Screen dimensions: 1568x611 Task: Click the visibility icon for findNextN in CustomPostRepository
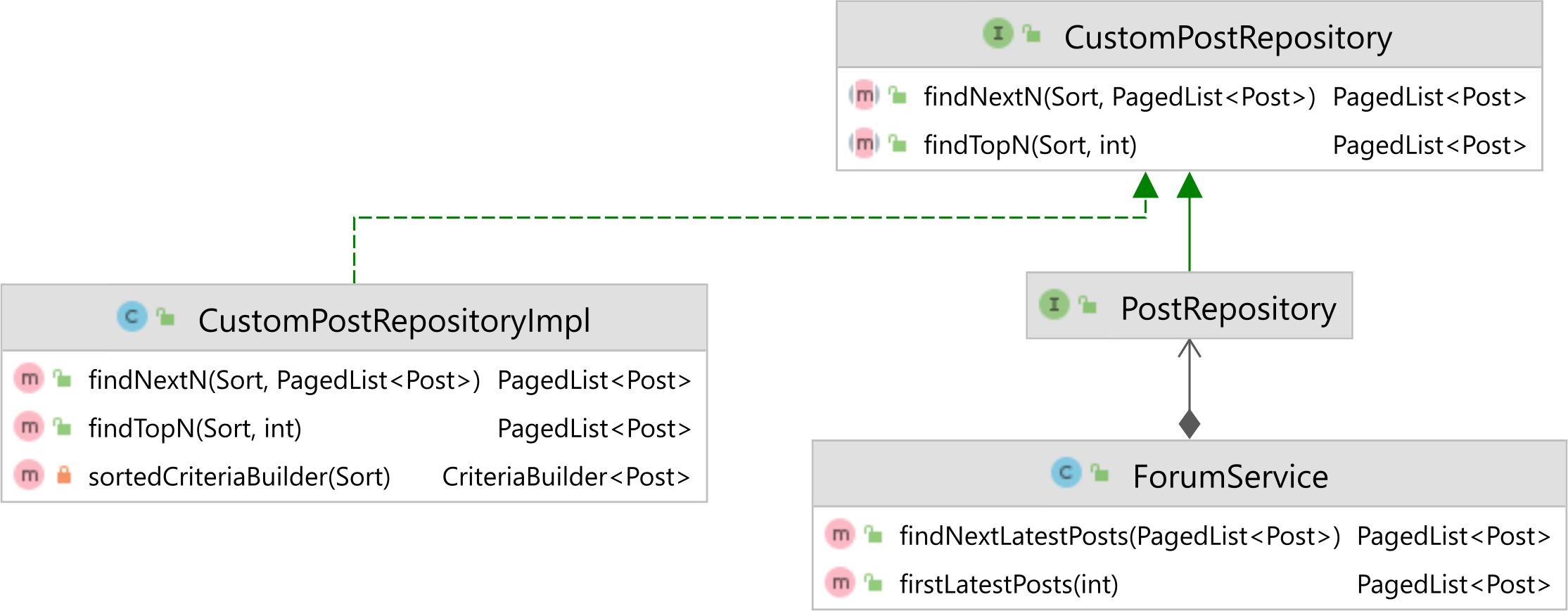pos(898,95)
